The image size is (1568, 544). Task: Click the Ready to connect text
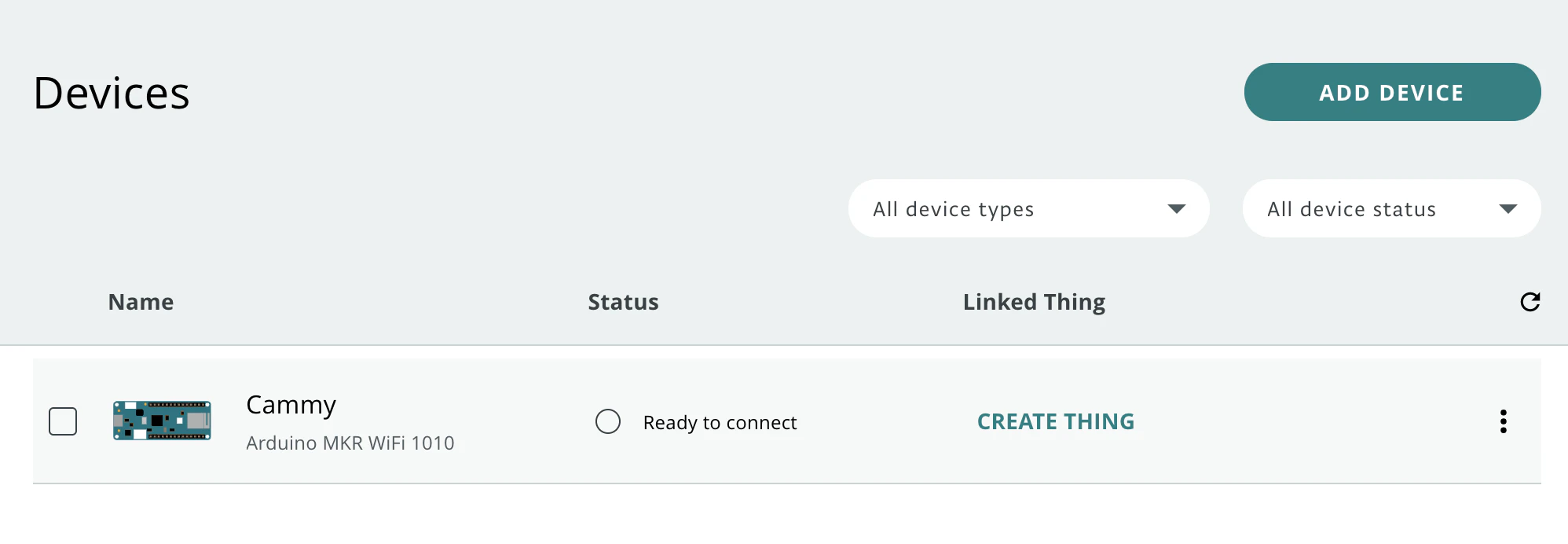click(x=720, y=423)
